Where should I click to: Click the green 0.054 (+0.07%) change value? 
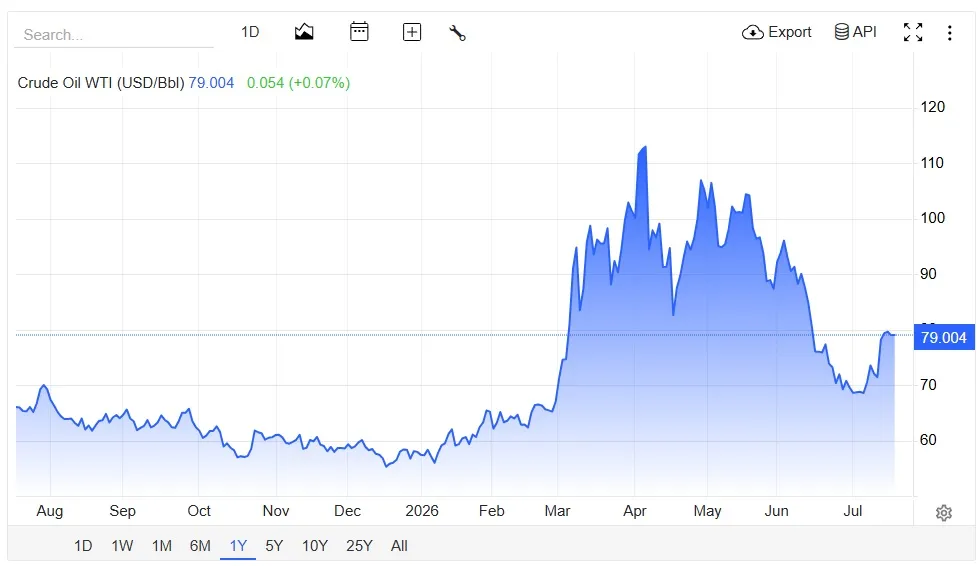pos(298,83)
